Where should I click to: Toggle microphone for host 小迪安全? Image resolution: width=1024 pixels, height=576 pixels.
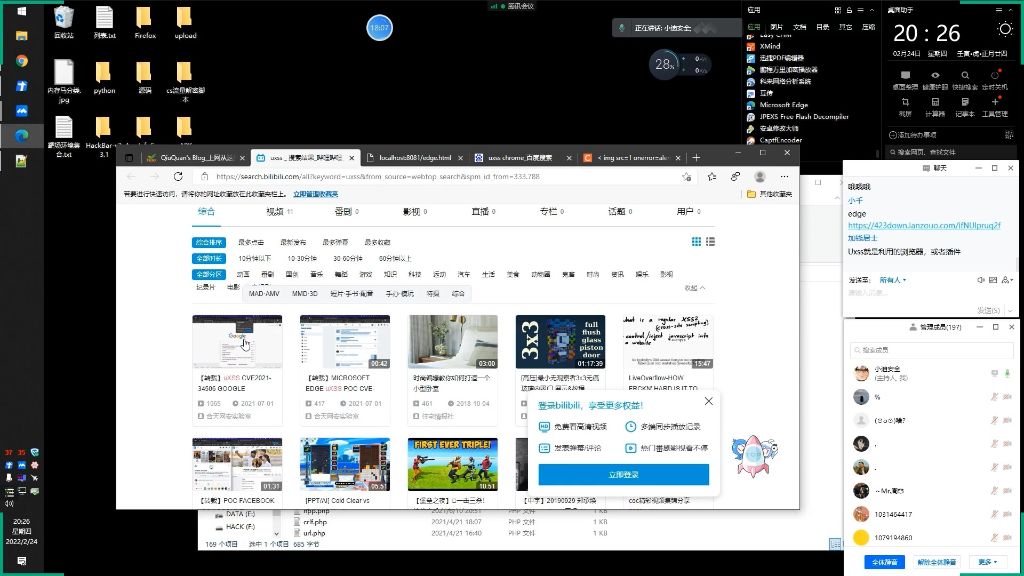pos(1007,374)
